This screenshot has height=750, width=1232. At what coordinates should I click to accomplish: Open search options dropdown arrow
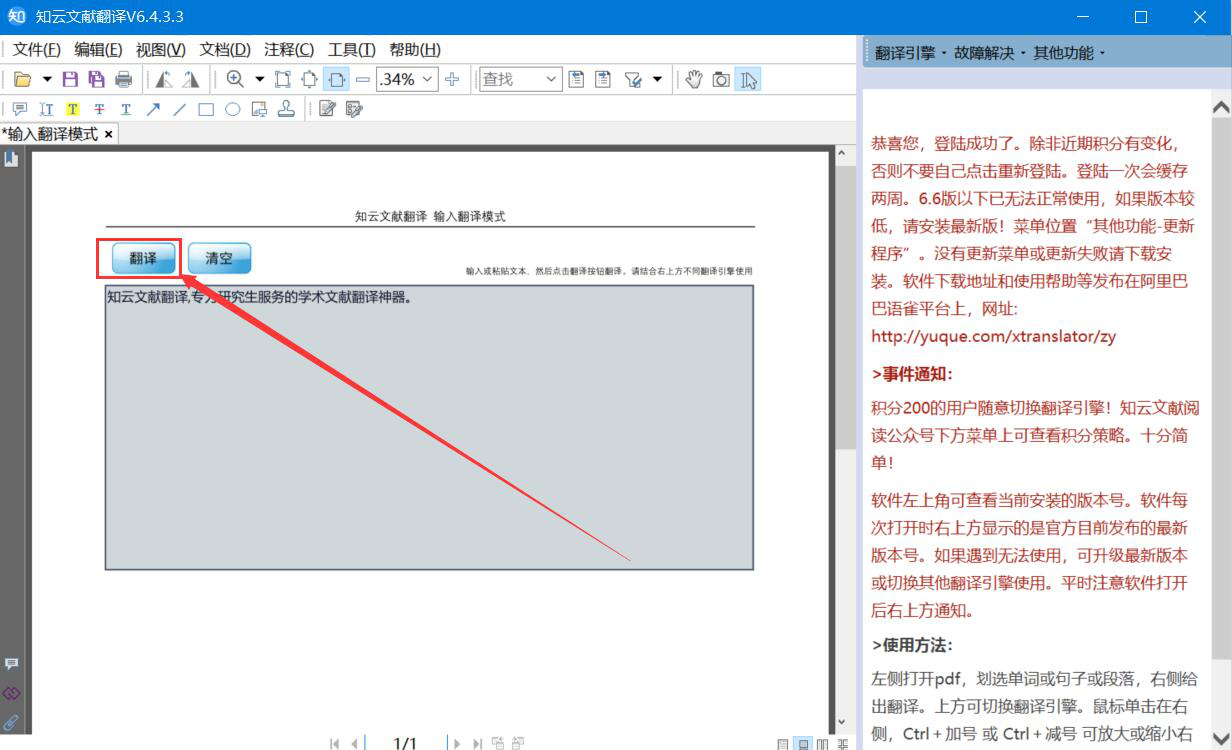click(x=657, y=79)
